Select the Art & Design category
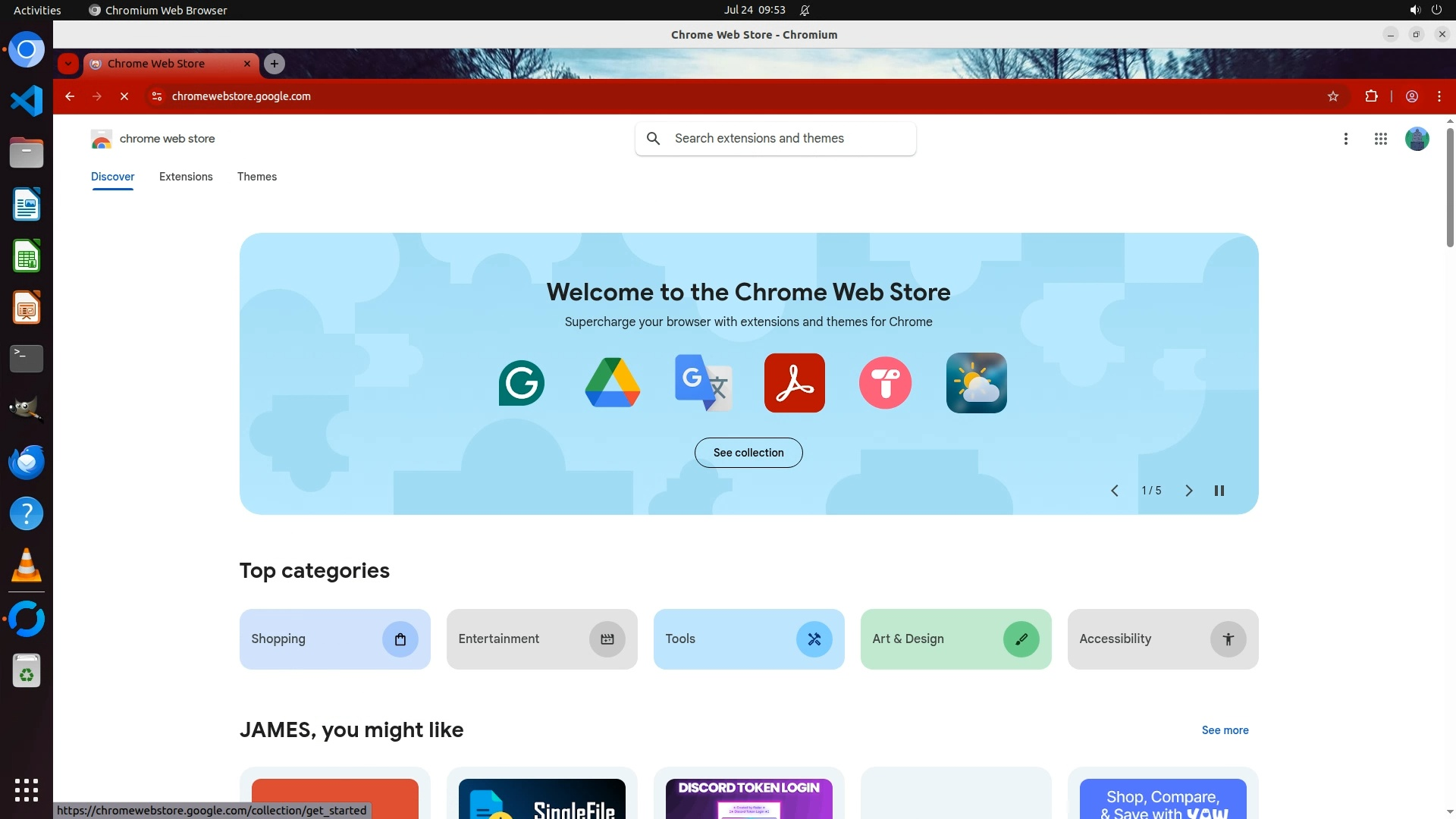Screen dimensions: 1456x819 click(955, 639)
